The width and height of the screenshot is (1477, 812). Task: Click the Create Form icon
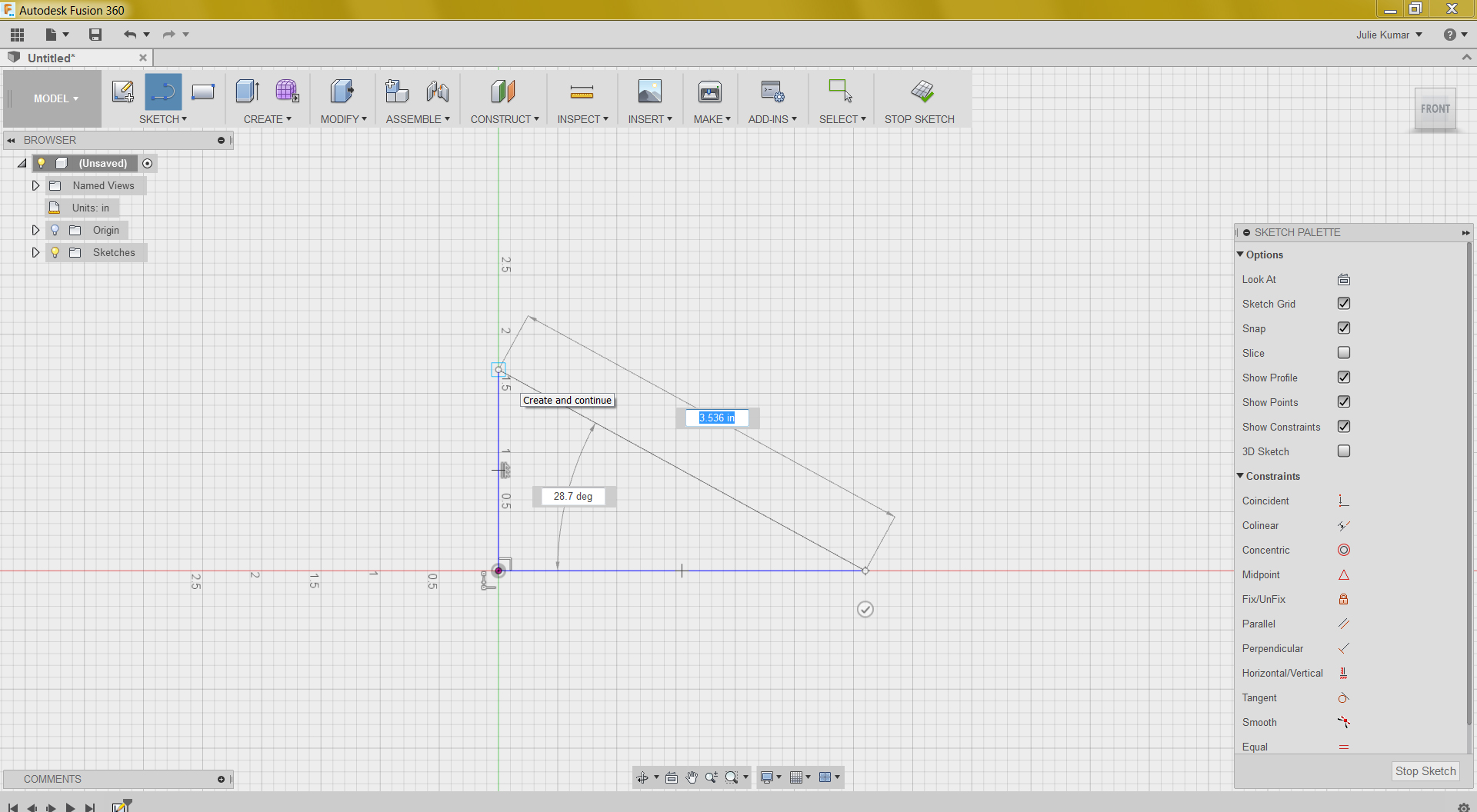288,92
